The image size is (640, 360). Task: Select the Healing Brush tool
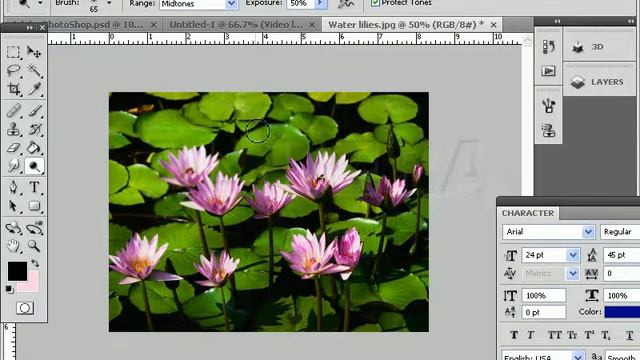click(x=13, y=111)
